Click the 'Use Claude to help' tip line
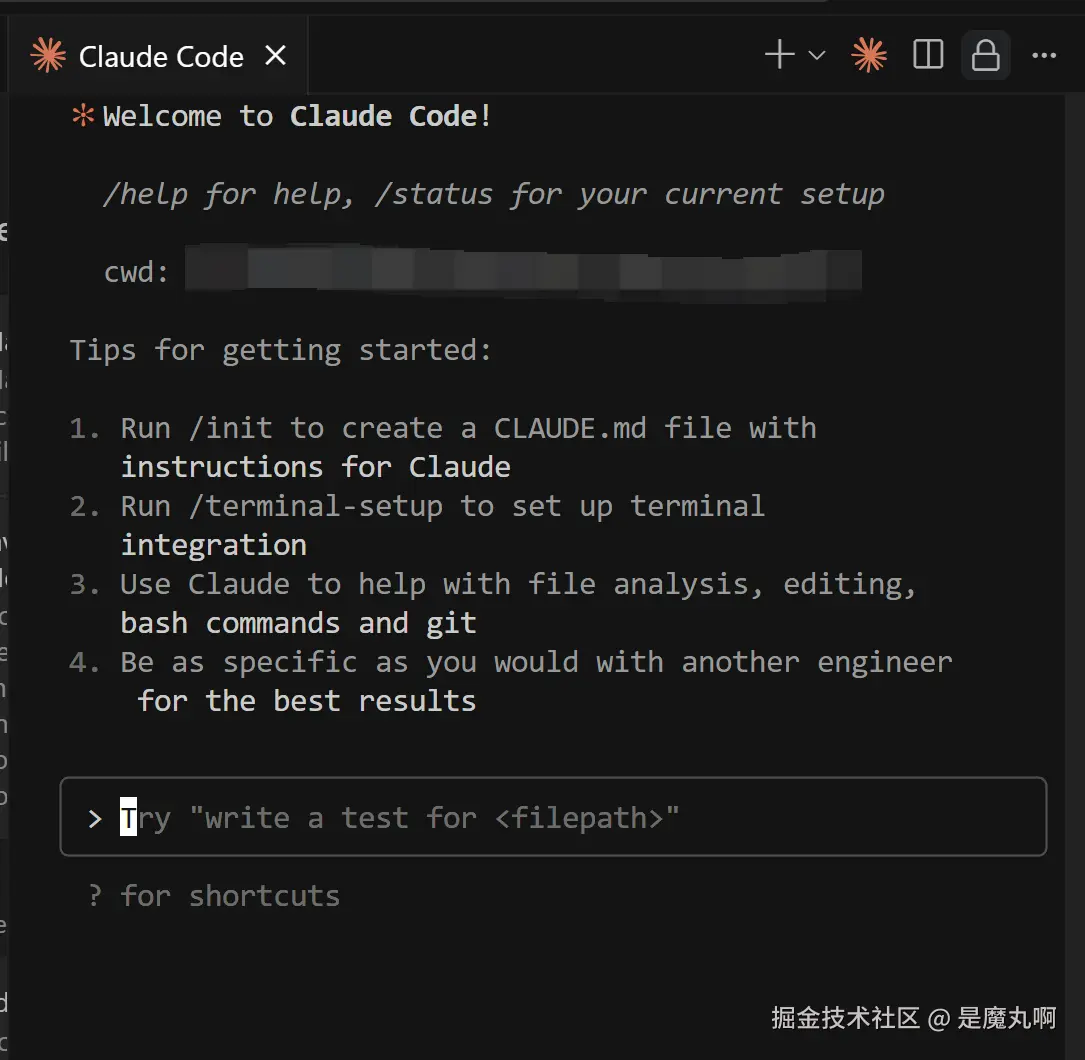 518,585
